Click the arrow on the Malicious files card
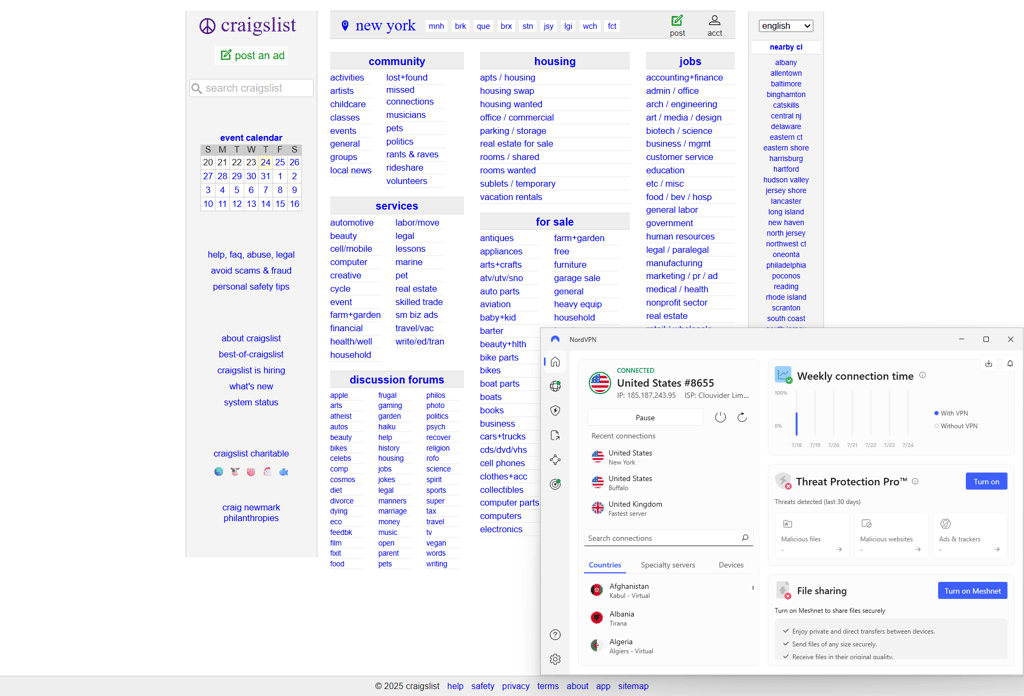The image size is (1024, 696). click(x=839, y=550)
